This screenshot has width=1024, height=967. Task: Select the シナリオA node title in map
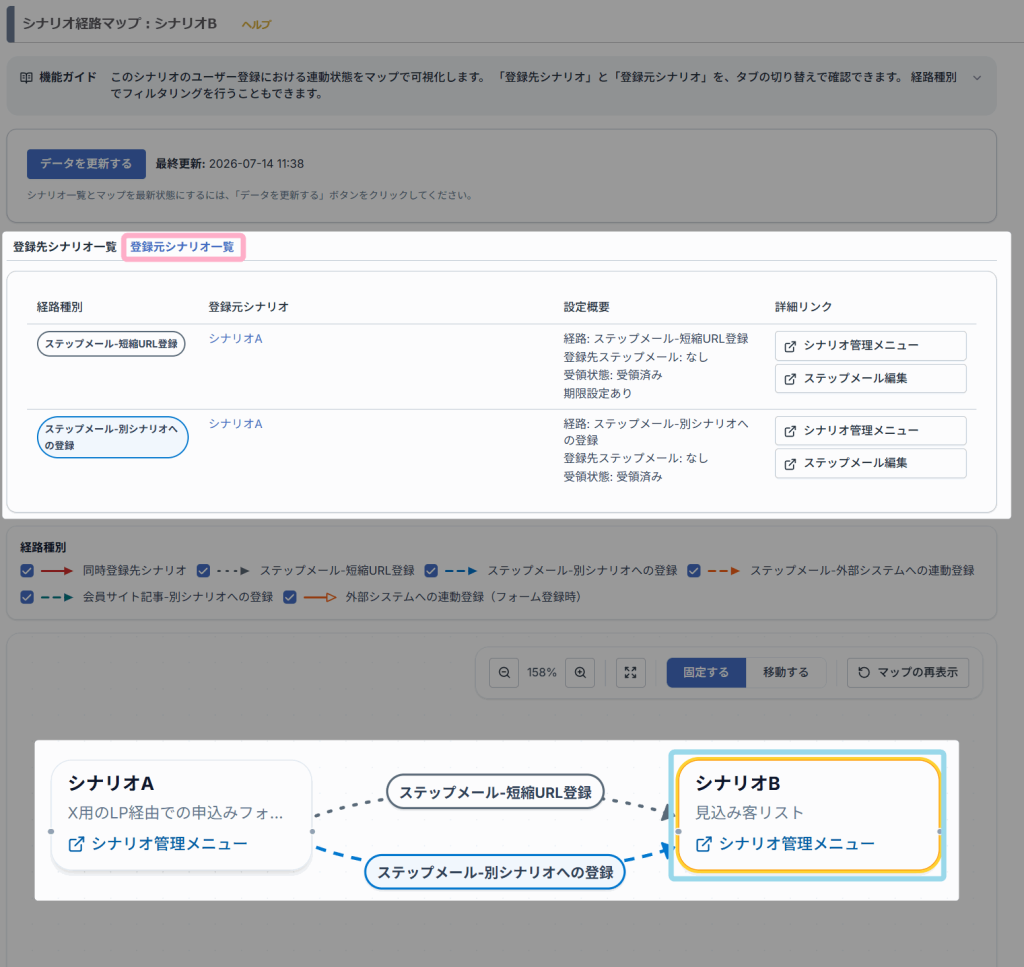pyautogui.click(x=111, y=783)
